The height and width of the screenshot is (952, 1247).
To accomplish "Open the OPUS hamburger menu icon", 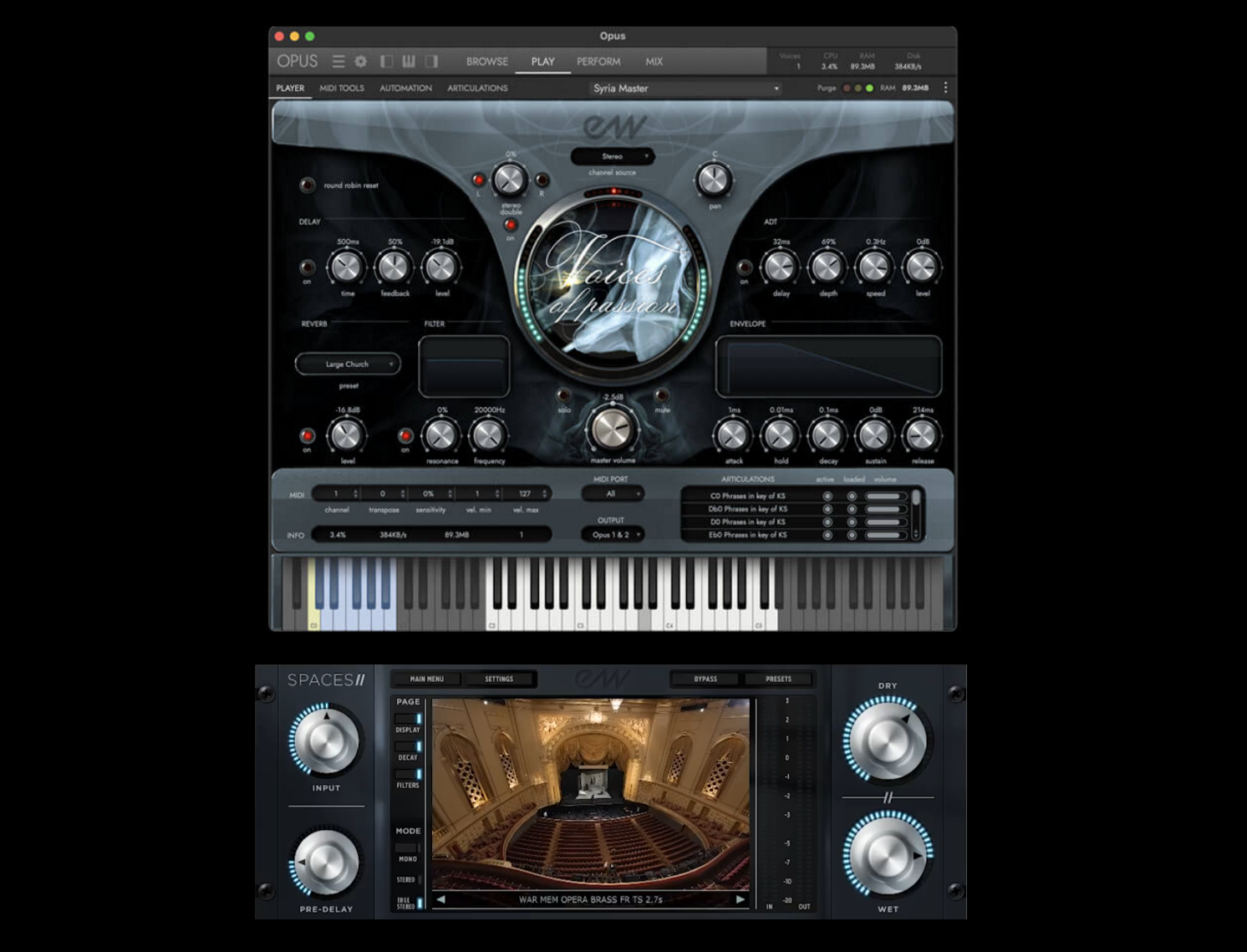I will (338, 61).
